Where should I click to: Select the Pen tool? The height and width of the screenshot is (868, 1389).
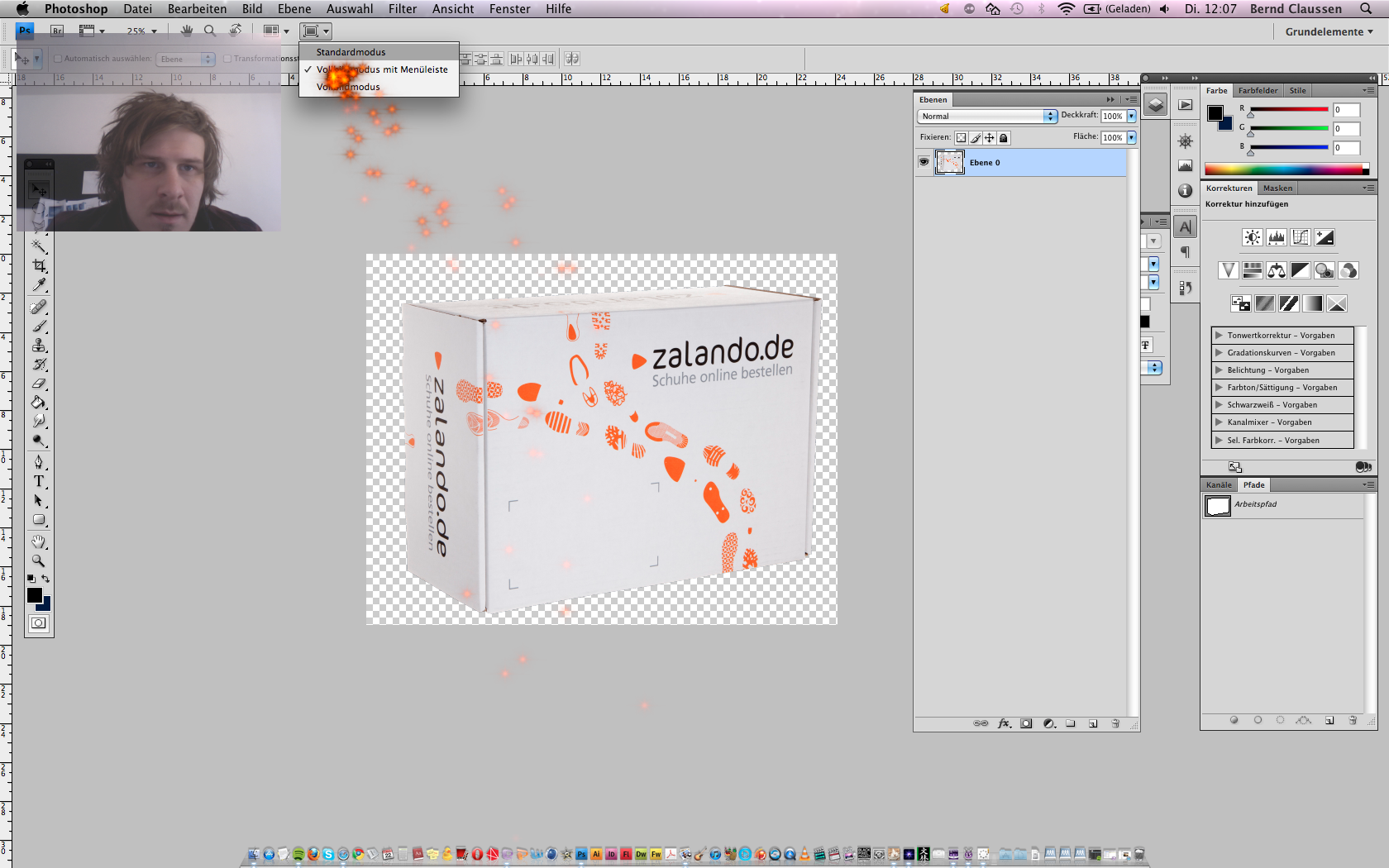click(39, 461)
